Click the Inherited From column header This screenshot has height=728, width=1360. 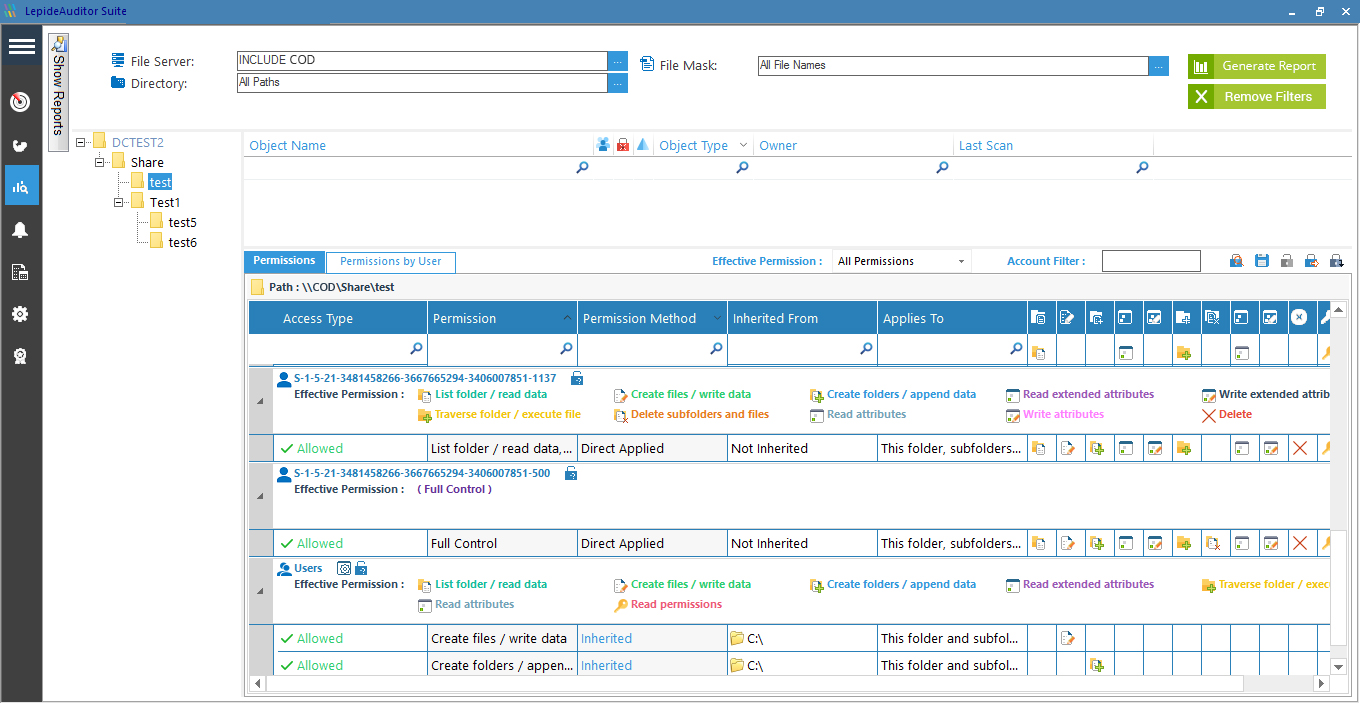click(x=802, y=318)
